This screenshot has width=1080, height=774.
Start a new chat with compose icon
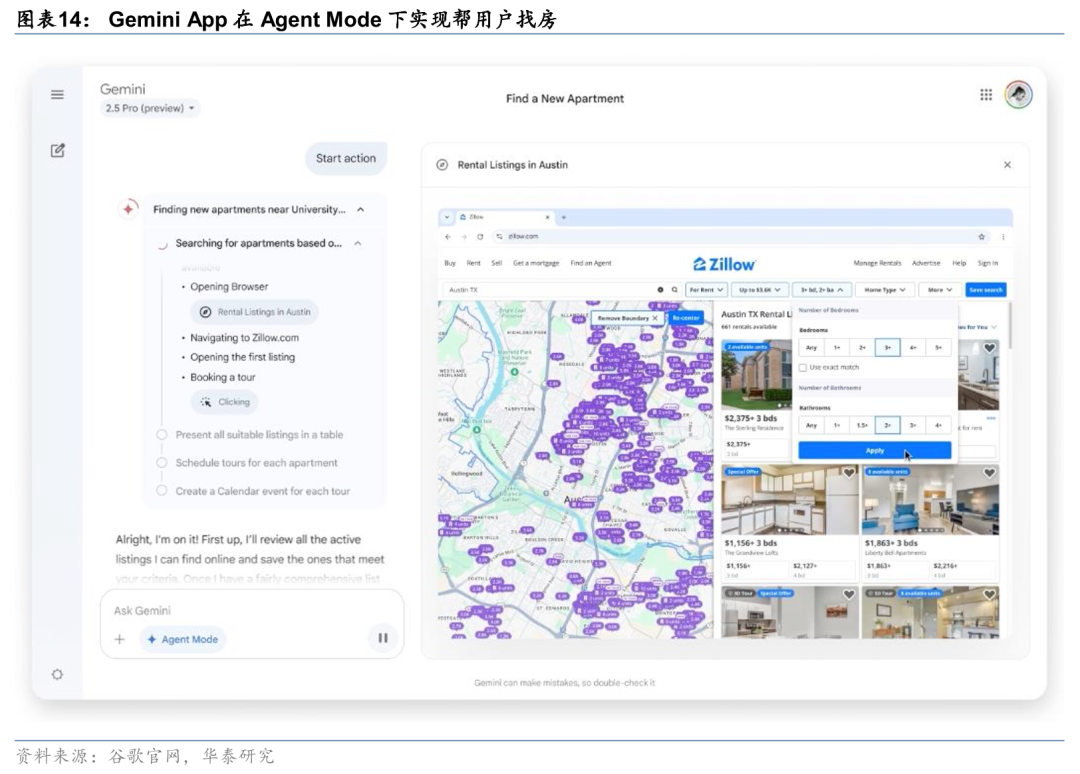point(57,150)
